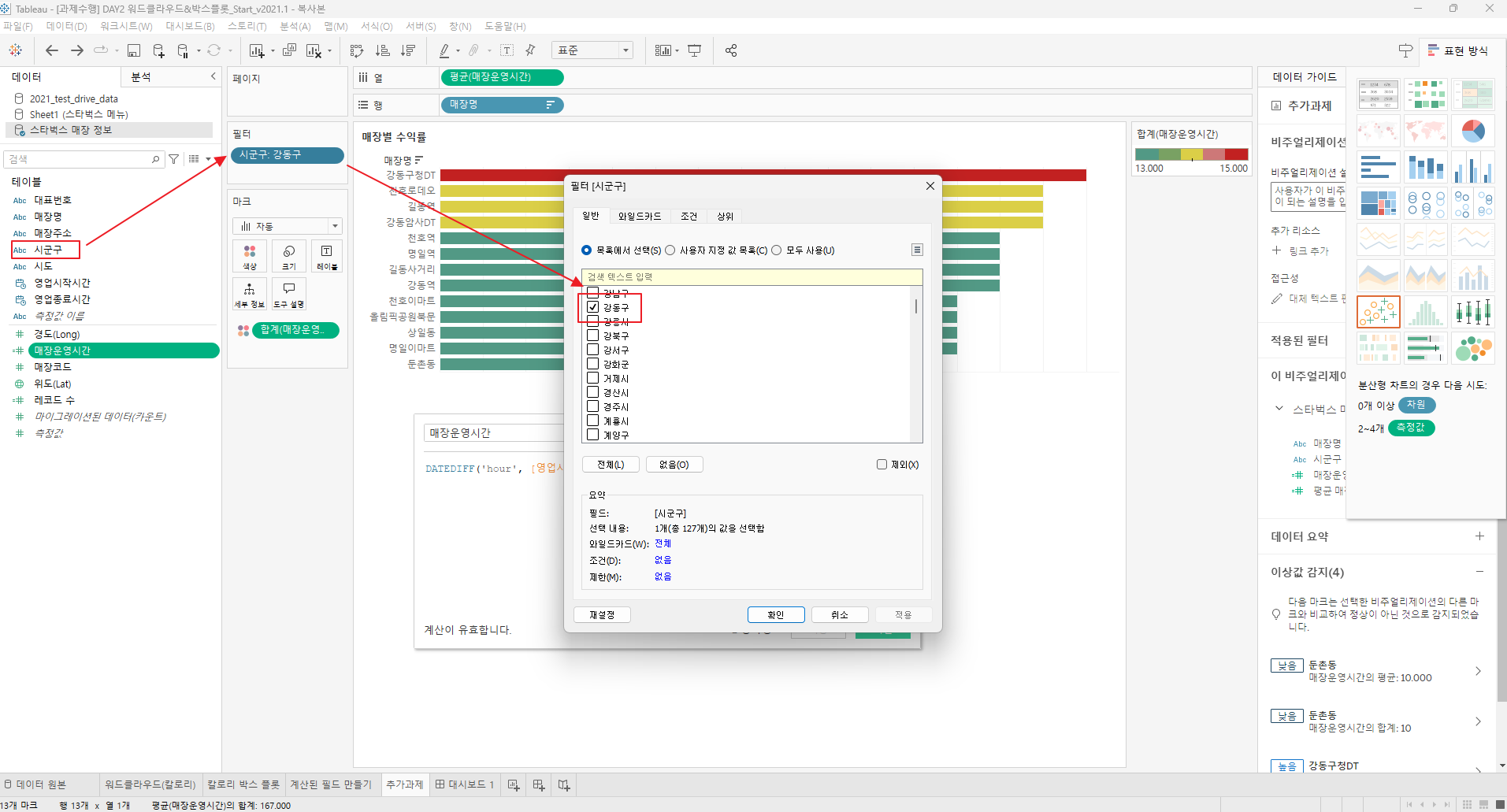Switch to 와일드카드 tab in filter dialog
Viewport: 1507px width, 812px height.
coord(640,216)
